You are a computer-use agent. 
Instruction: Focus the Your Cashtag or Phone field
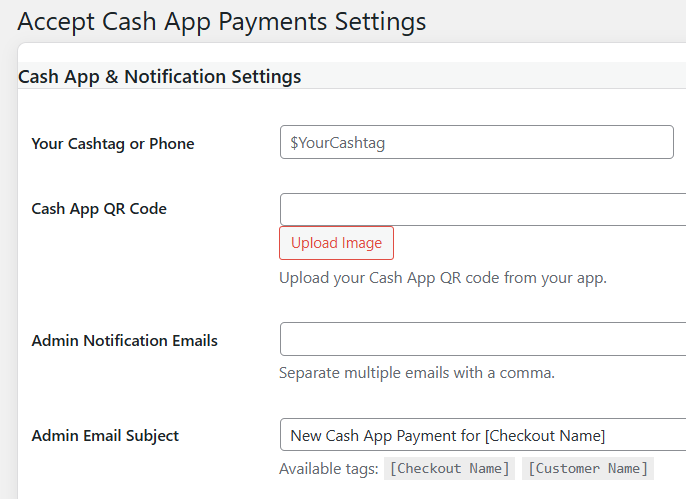pos(476,142)
